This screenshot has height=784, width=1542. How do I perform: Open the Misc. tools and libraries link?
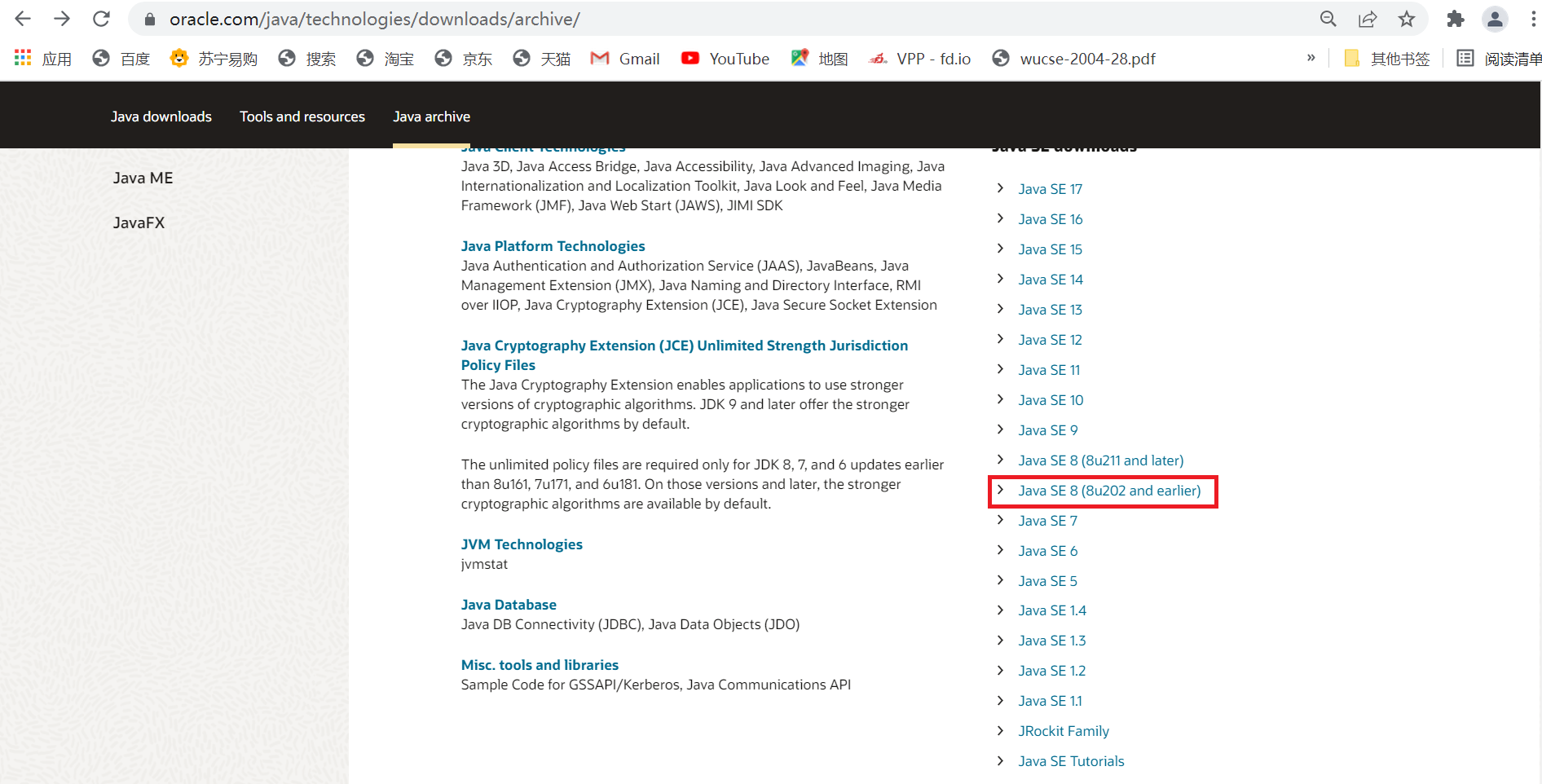(x=540, y=665)
